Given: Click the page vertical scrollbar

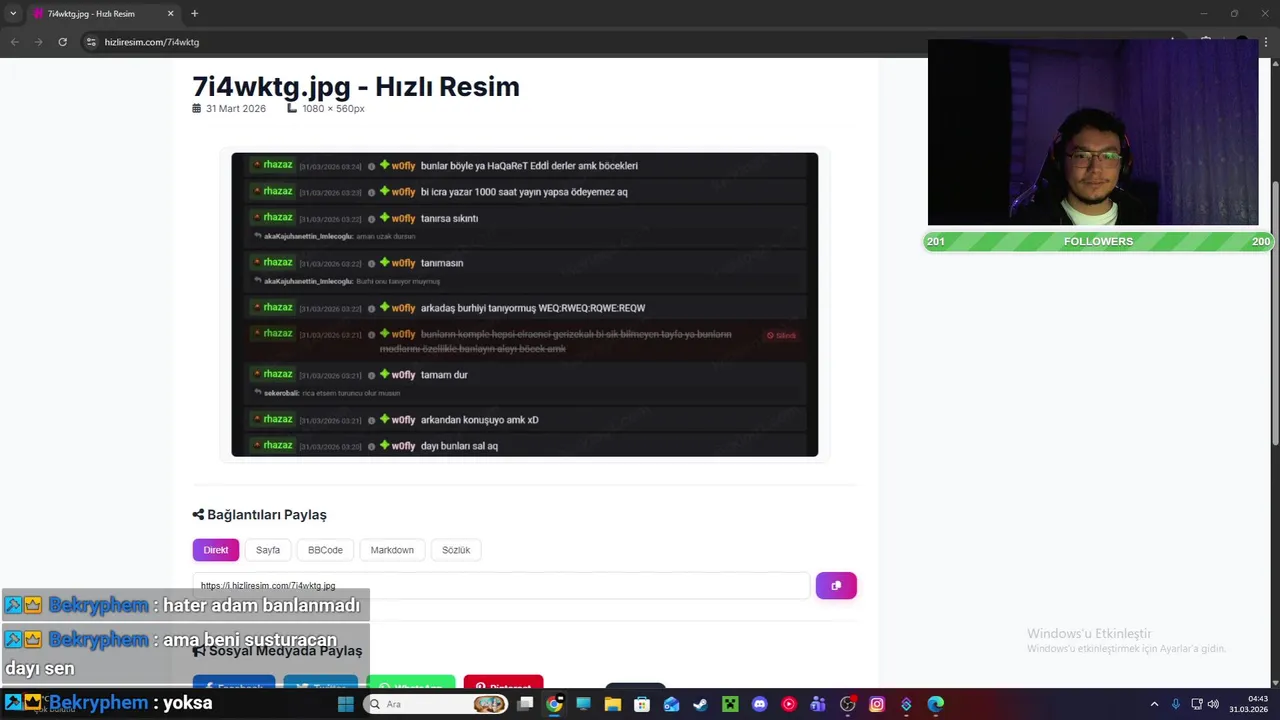Looking at the screenshot, I should pyautogui.click(x=1275, y=313).
